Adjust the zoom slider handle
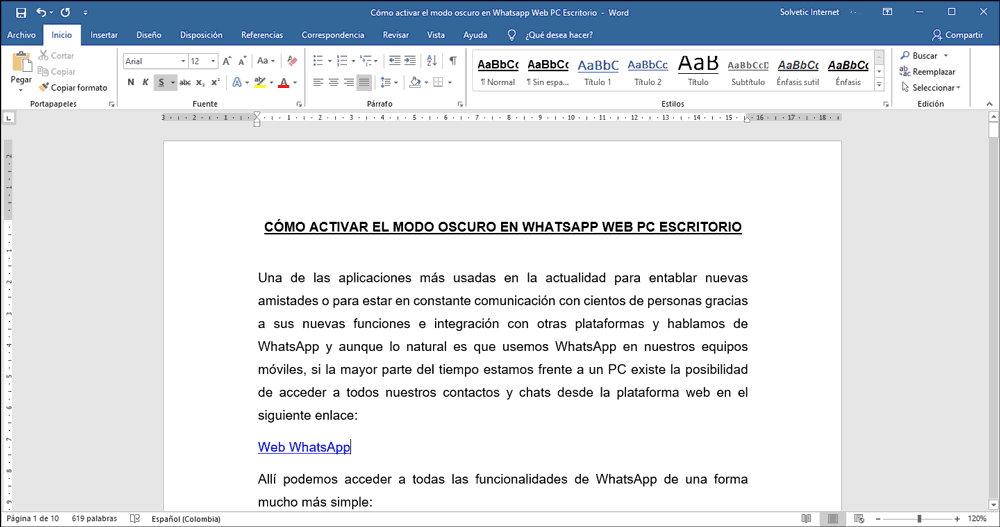 [x=919, y=519]
